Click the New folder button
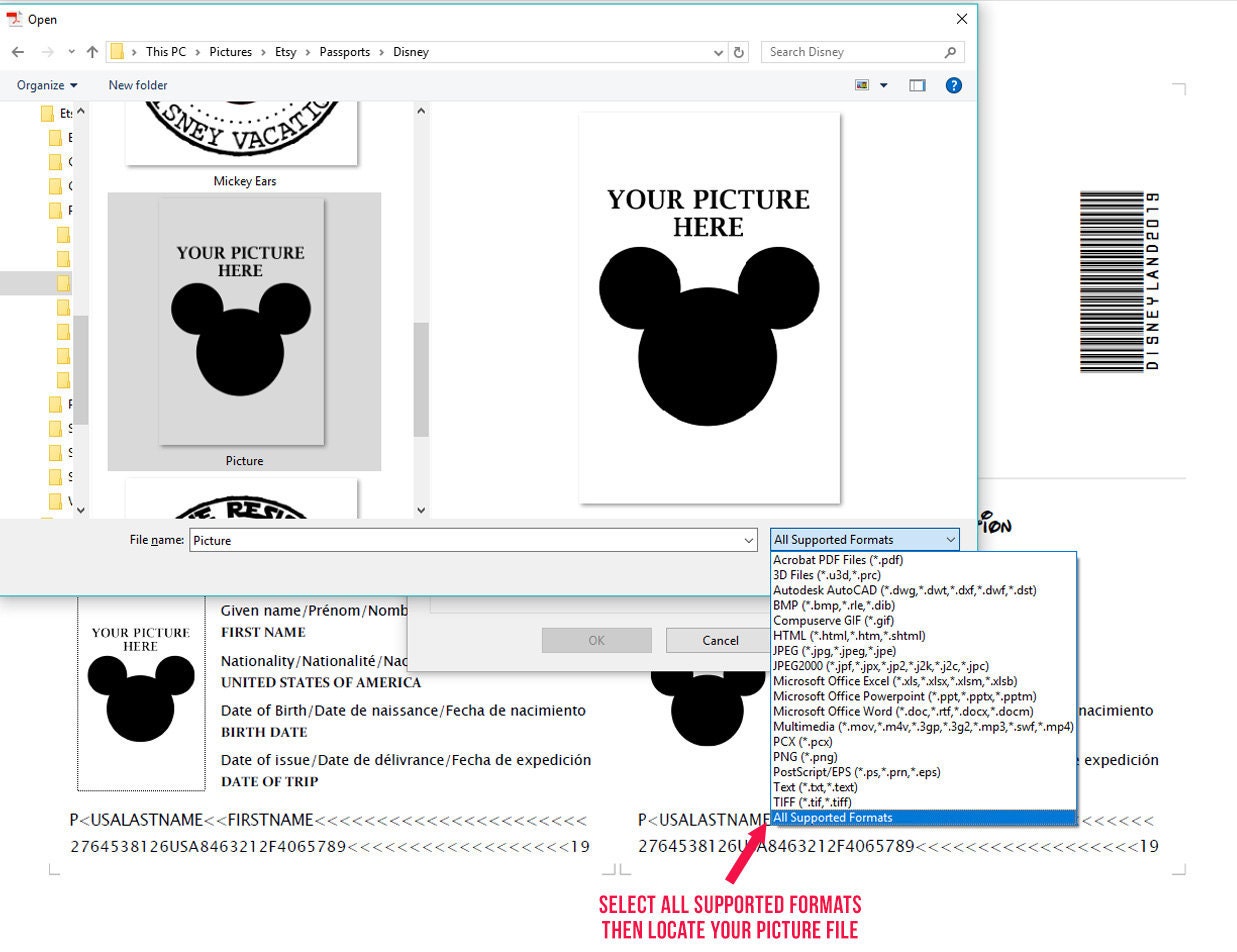 [138, 85]
